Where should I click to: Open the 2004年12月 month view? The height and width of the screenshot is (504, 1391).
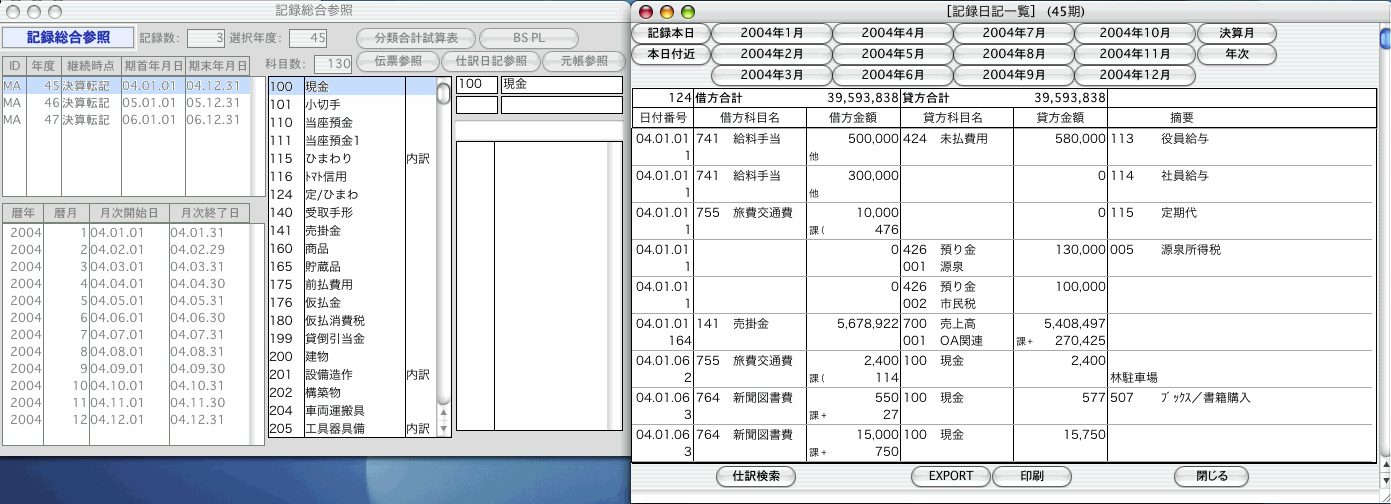click(1134, 75)
